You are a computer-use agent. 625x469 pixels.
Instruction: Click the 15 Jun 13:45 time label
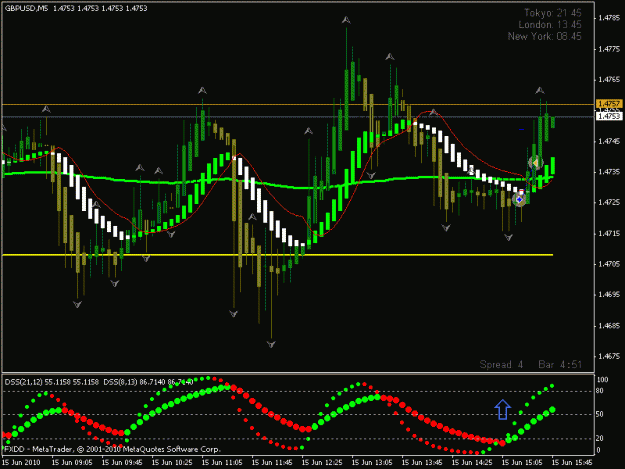pos(422,462)
